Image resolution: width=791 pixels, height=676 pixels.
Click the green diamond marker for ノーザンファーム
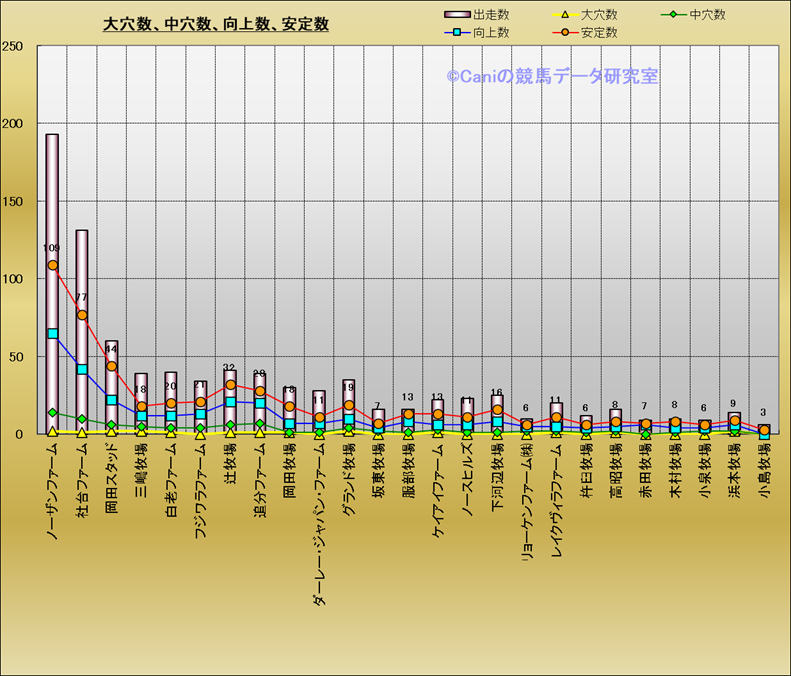52,413
